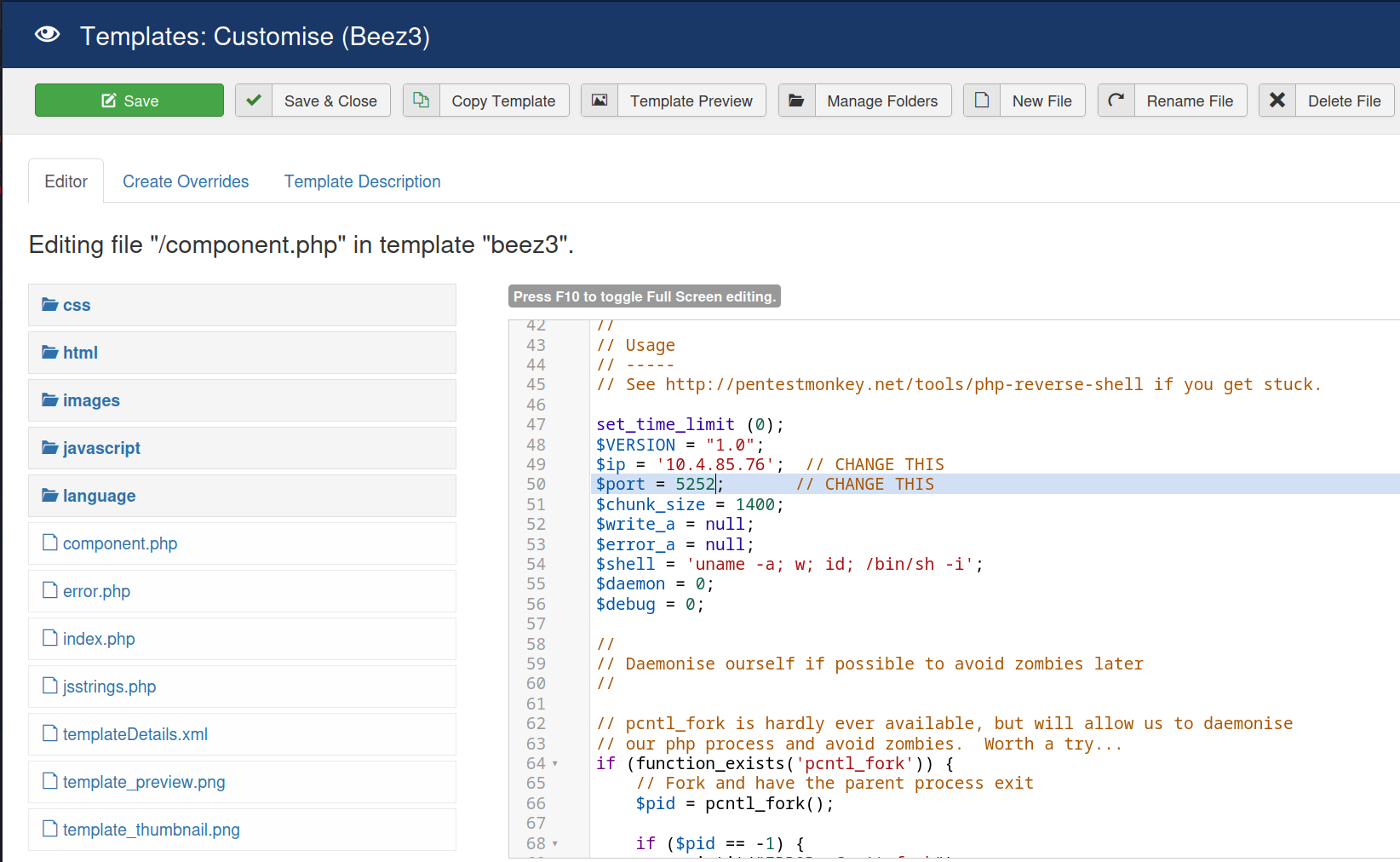Expand the language folder

click(x=242, y=496)
